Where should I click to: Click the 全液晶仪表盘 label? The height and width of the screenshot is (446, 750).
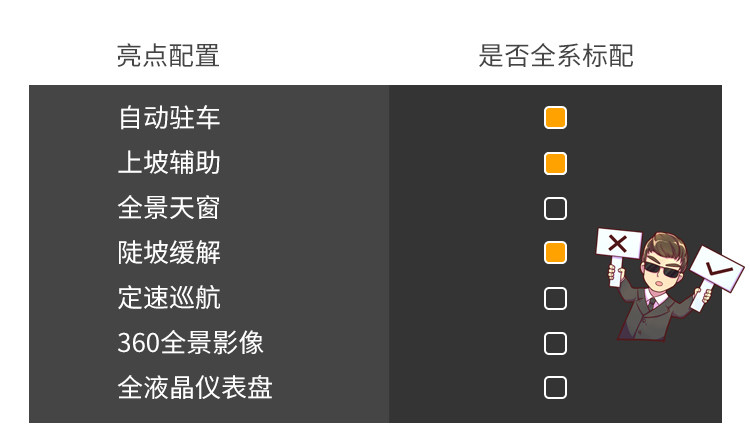tap(195, 388)
